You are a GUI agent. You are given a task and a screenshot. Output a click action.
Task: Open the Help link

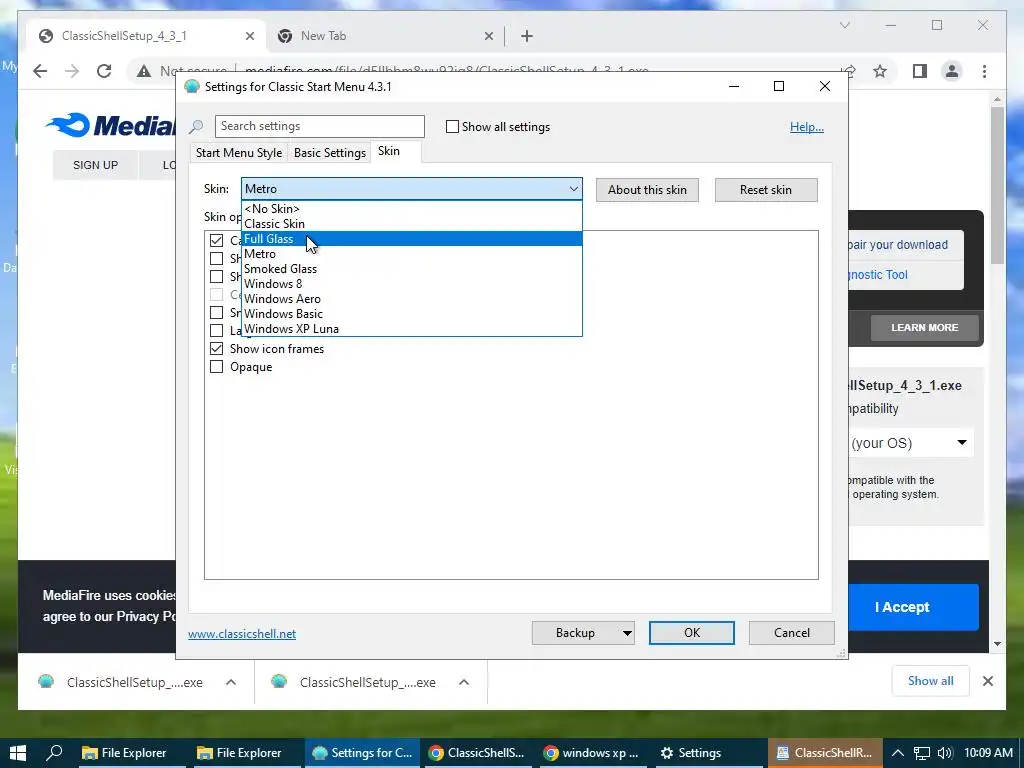click(807, 127)
